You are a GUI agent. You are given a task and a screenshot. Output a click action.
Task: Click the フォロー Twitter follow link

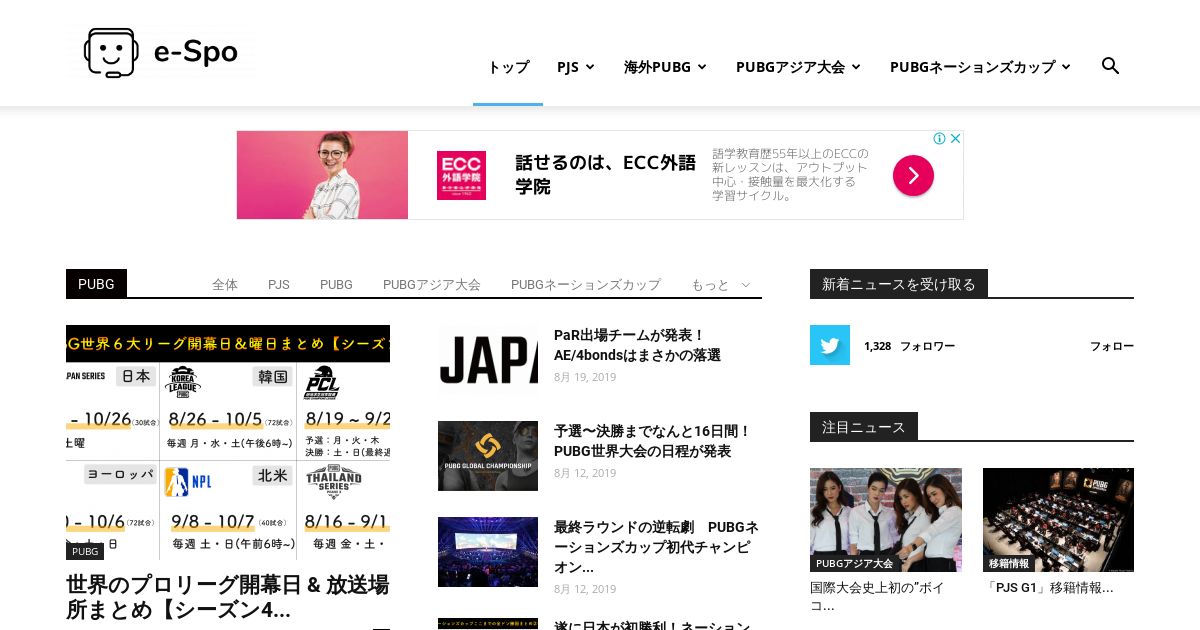tap(1112, 346)
